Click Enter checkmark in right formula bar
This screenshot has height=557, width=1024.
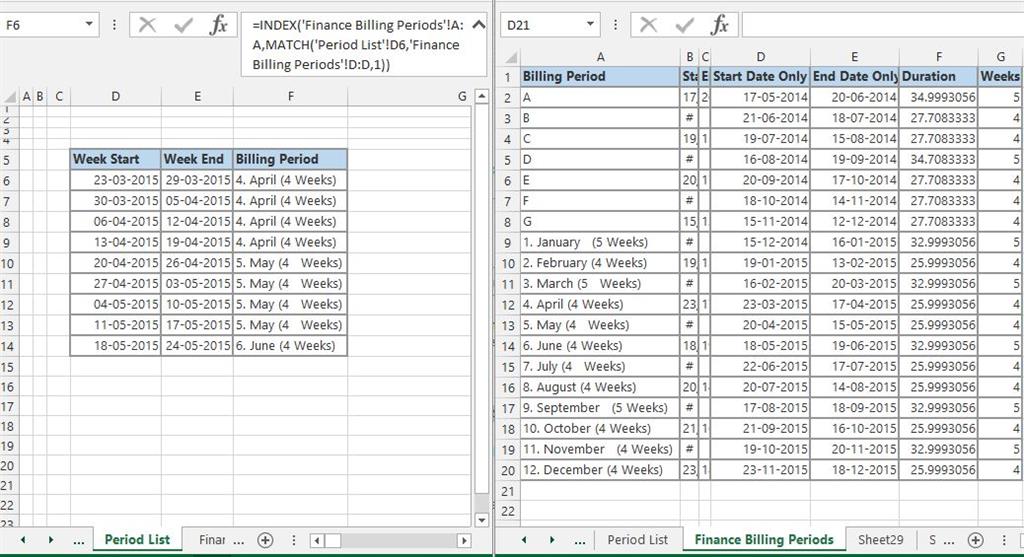[x=684, y=25]
